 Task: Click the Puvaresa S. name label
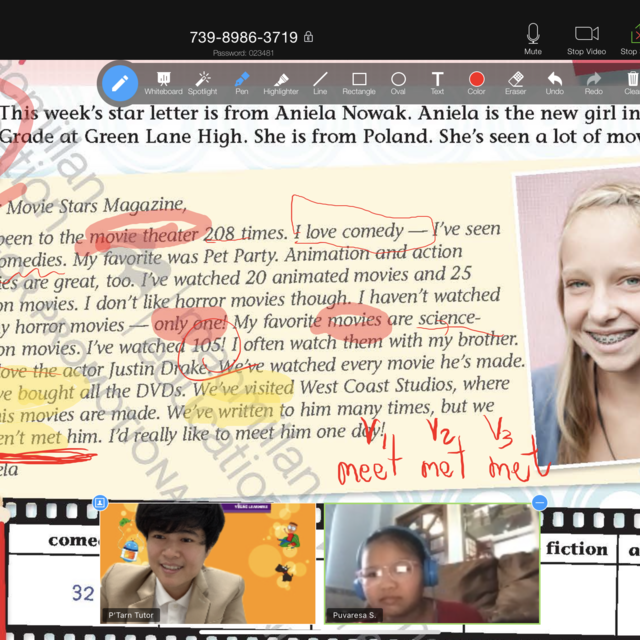354,615
